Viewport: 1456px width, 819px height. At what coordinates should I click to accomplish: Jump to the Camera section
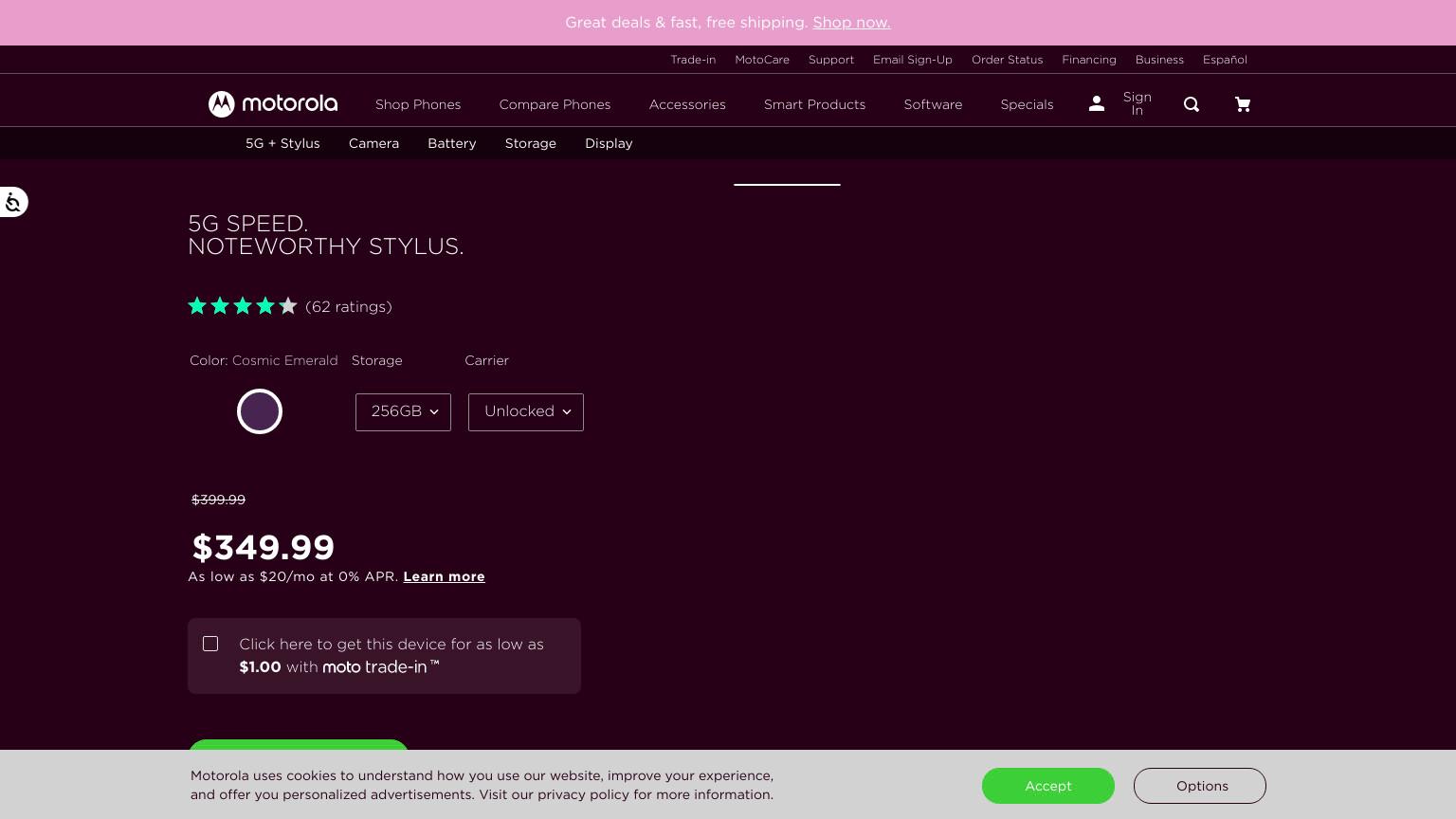[373, 143]
